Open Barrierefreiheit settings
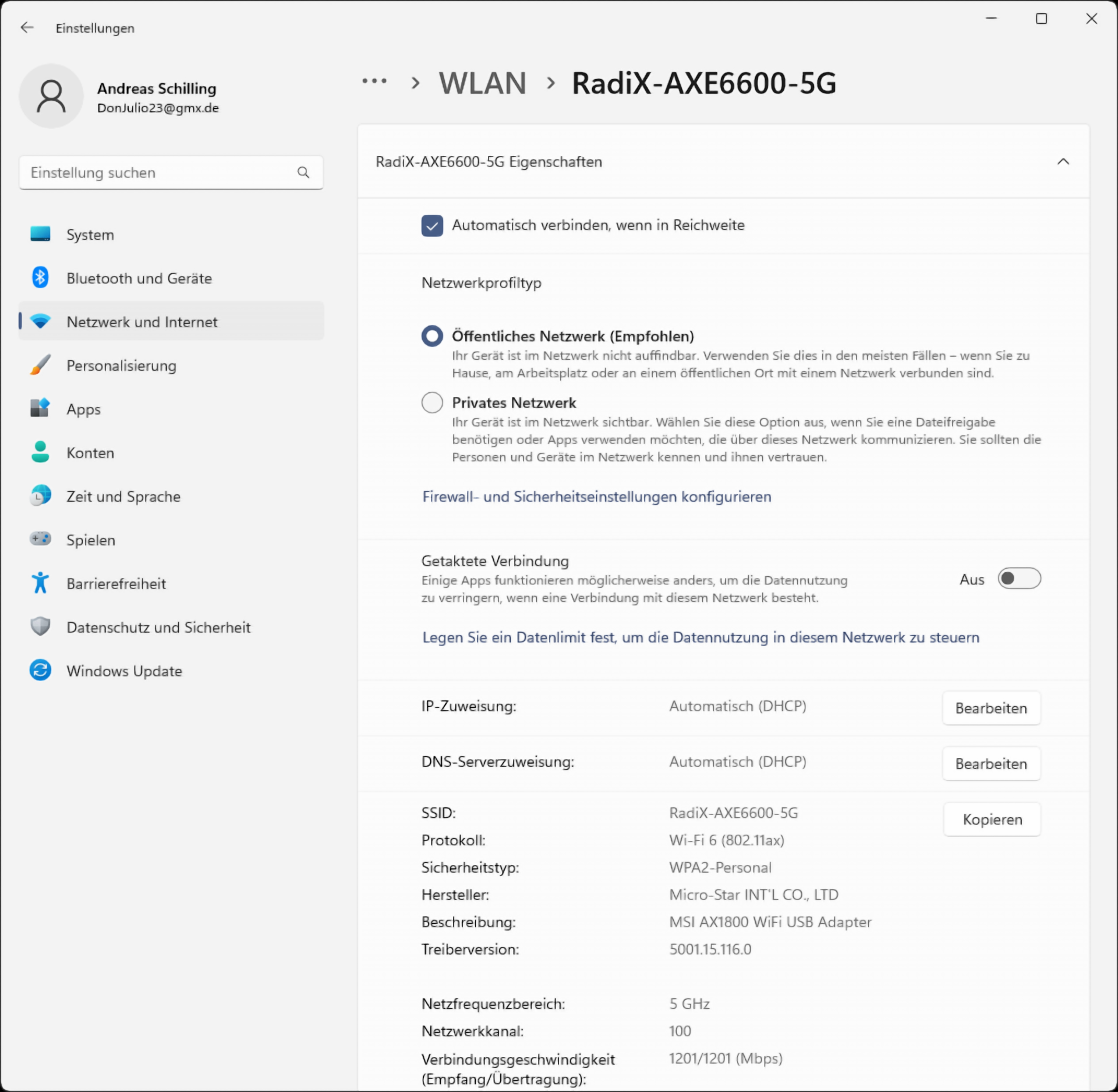This screenshot has width=1118, height=1092. [171, 583]
